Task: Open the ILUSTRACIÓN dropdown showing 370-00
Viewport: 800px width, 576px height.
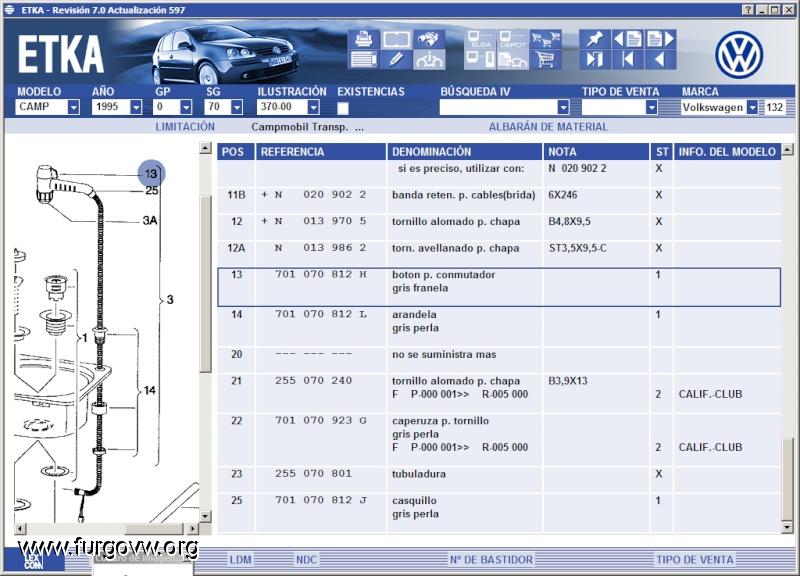Action: click(314, 107)
